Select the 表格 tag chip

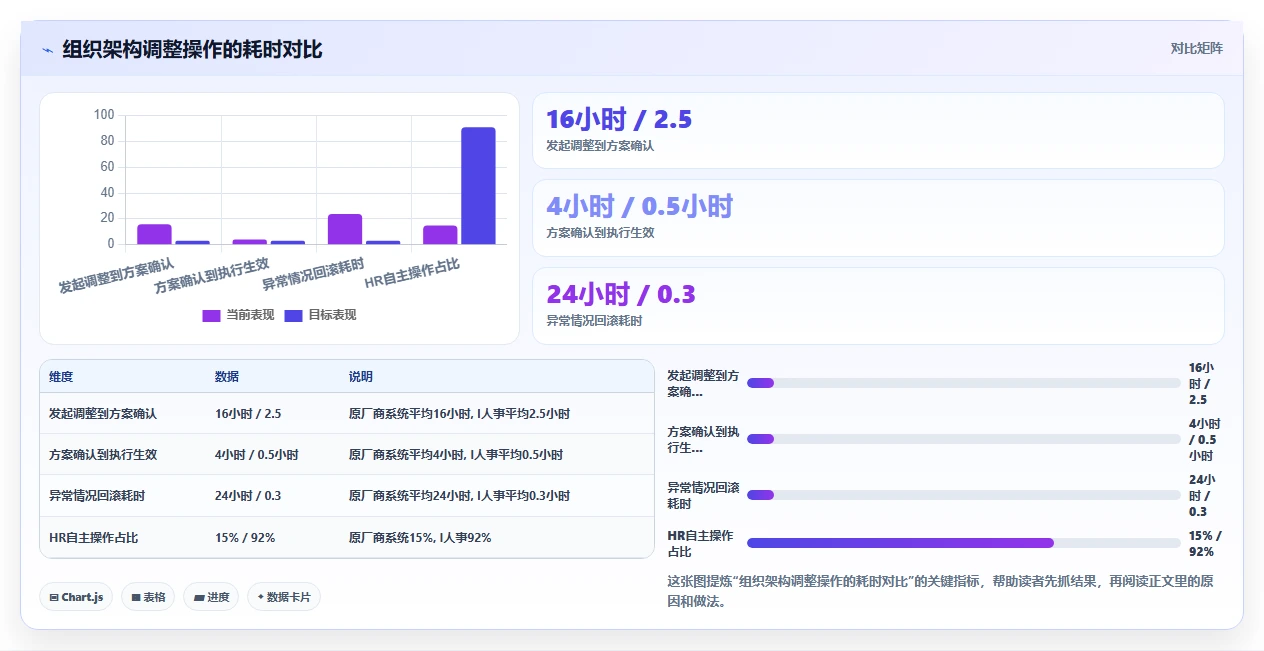point(148,597)
